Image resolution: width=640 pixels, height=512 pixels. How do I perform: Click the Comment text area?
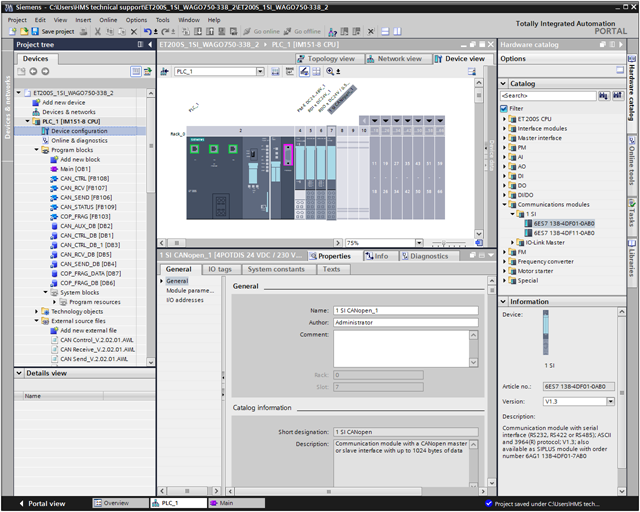click(x=401, y=349)
